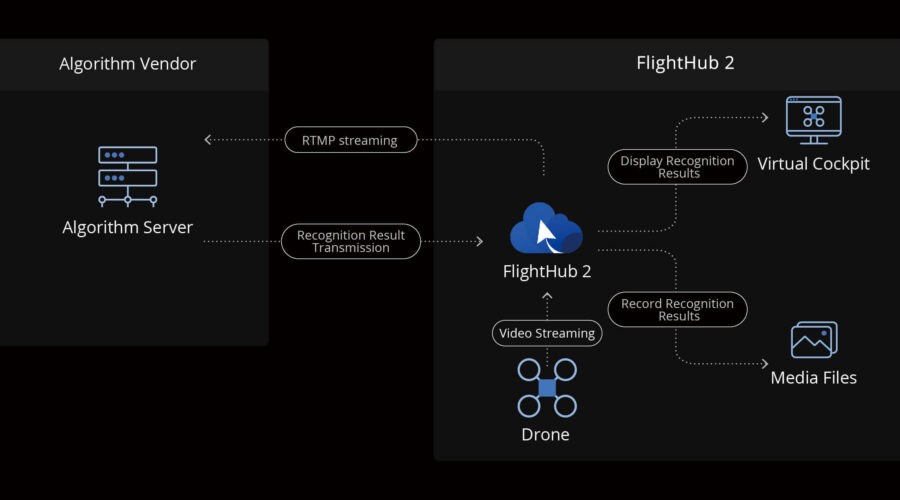Click the arrowhead pointing at Media Files
900x500 pixels.
pos(764,364)
